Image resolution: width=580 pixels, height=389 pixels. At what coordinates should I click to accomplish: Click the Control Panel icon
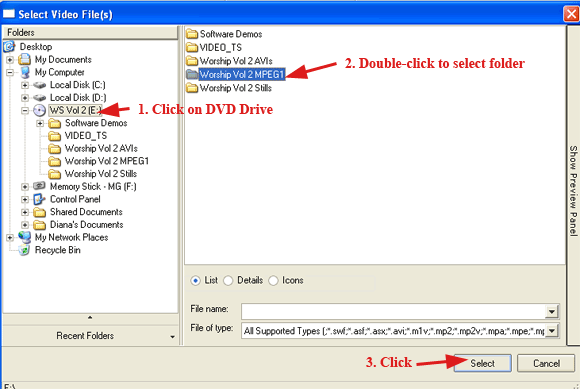(39, 199)
